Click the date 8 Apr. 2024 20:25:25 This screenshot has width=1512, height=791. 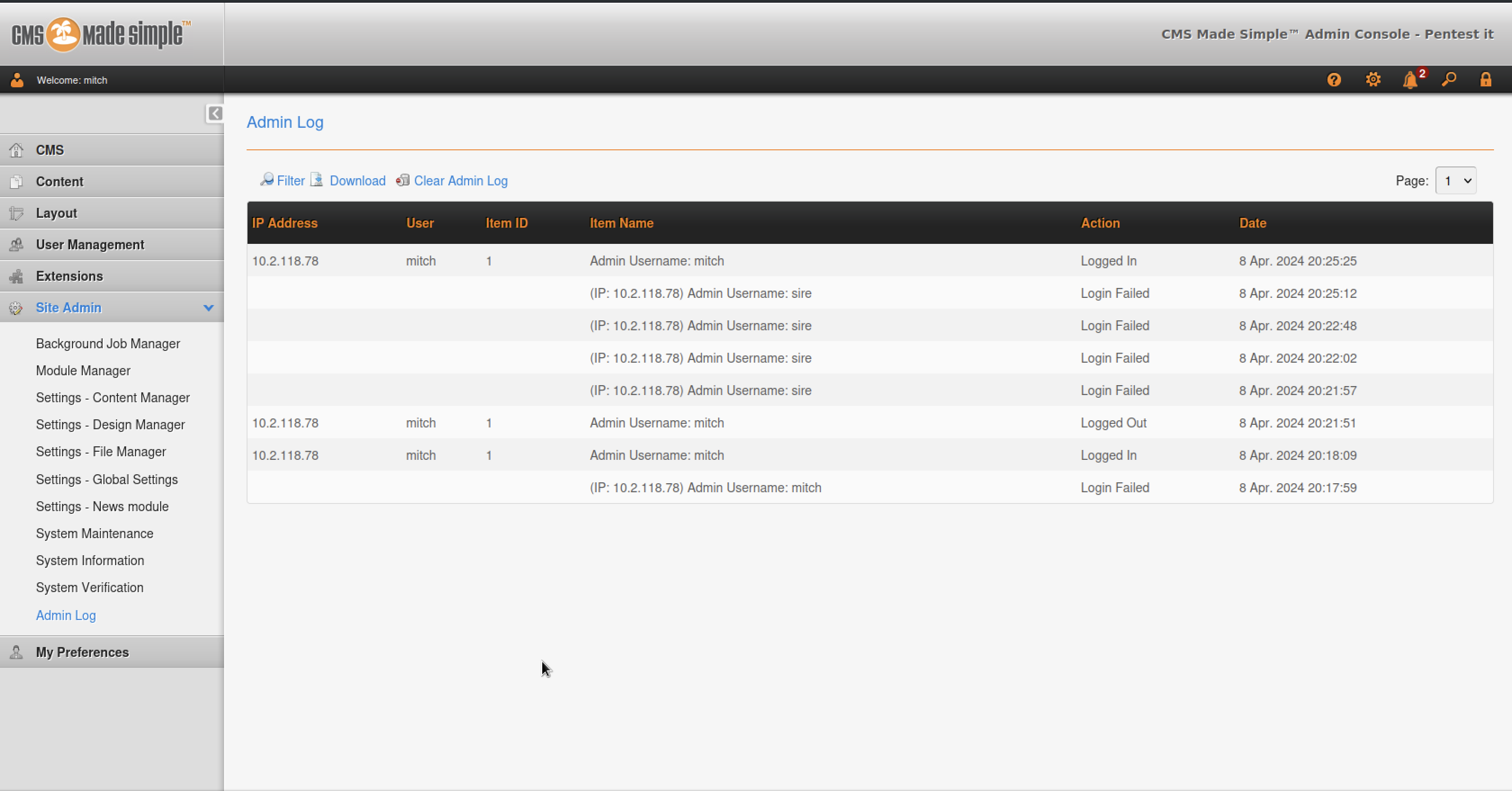pos(1298,261)
